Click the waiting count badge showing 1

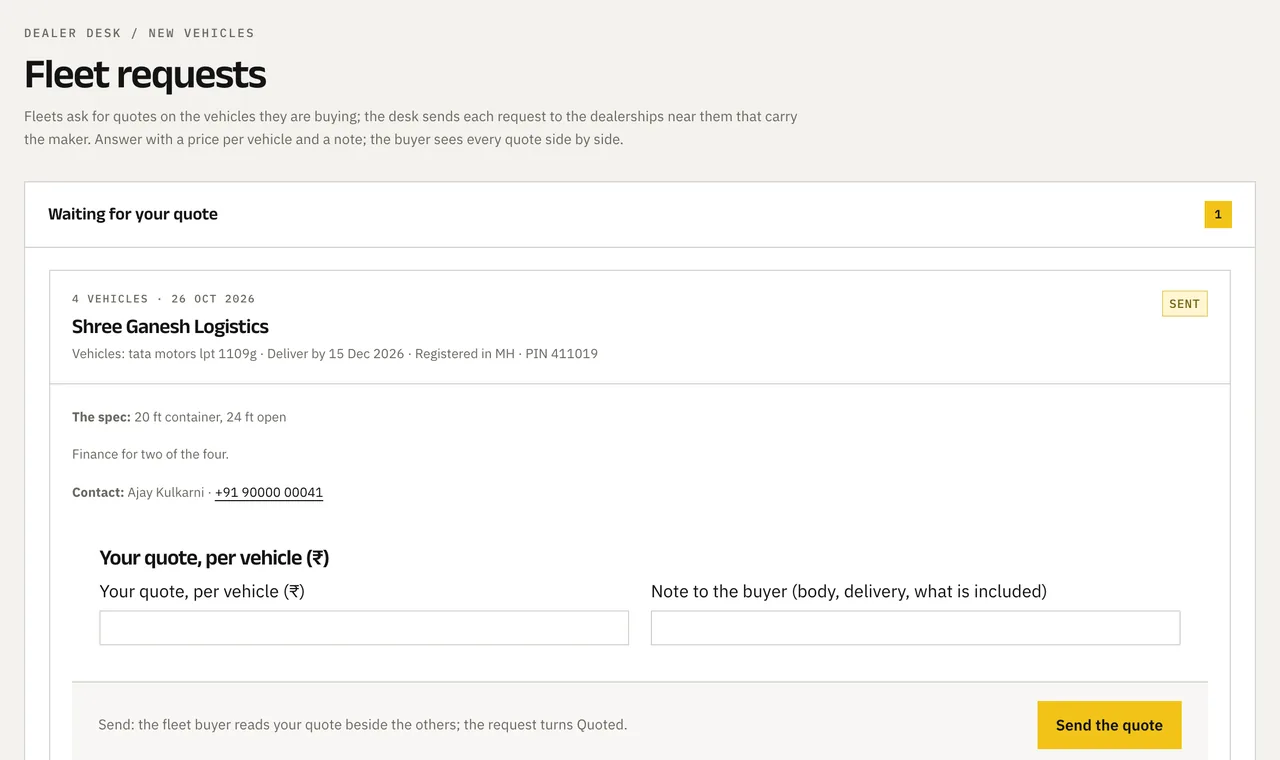1218,214
